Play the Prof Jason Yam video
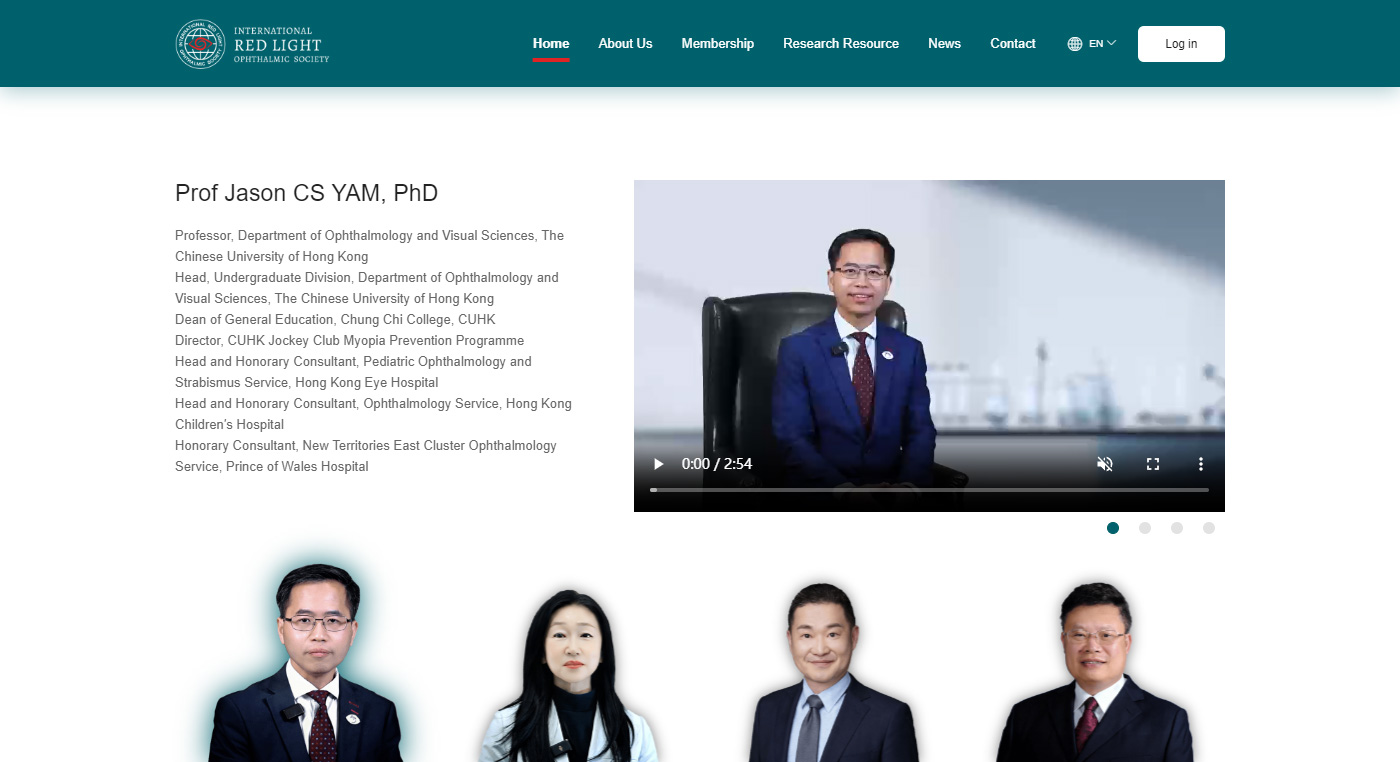Viewport: 1400px width, 762px height. point(658,464)
